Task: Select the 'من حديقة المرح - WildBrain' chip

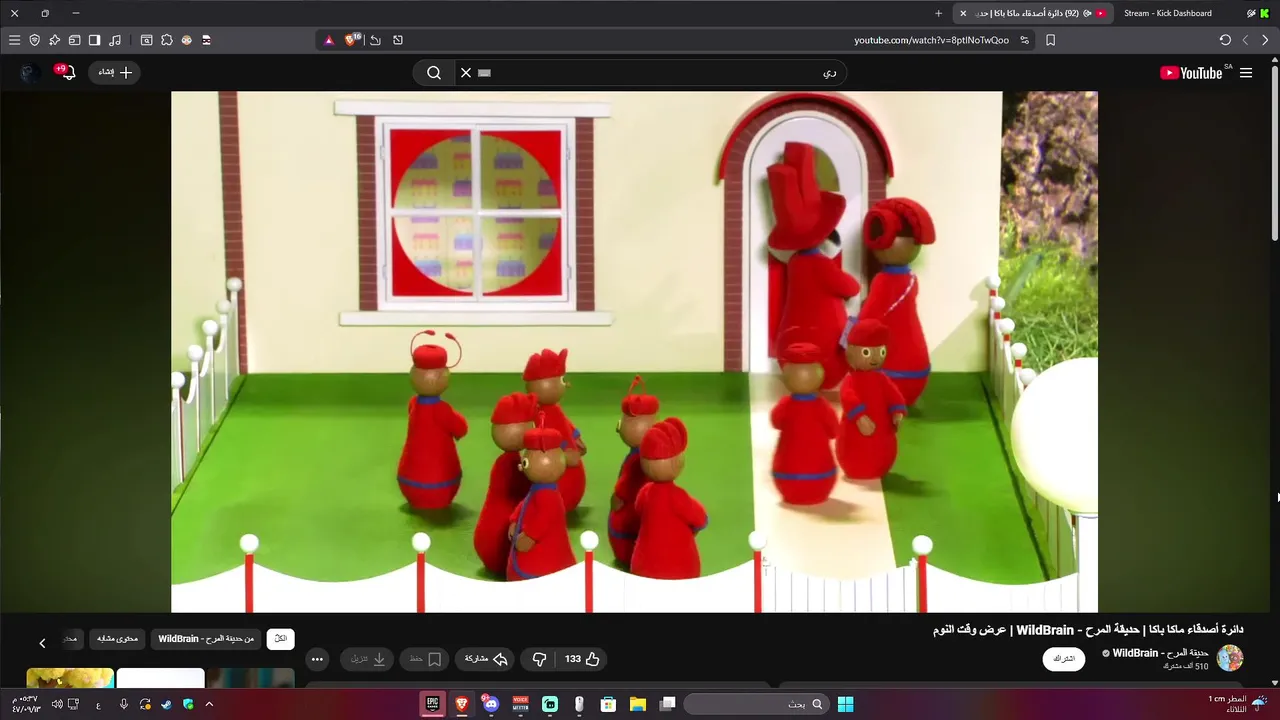Action: (206, 638)
